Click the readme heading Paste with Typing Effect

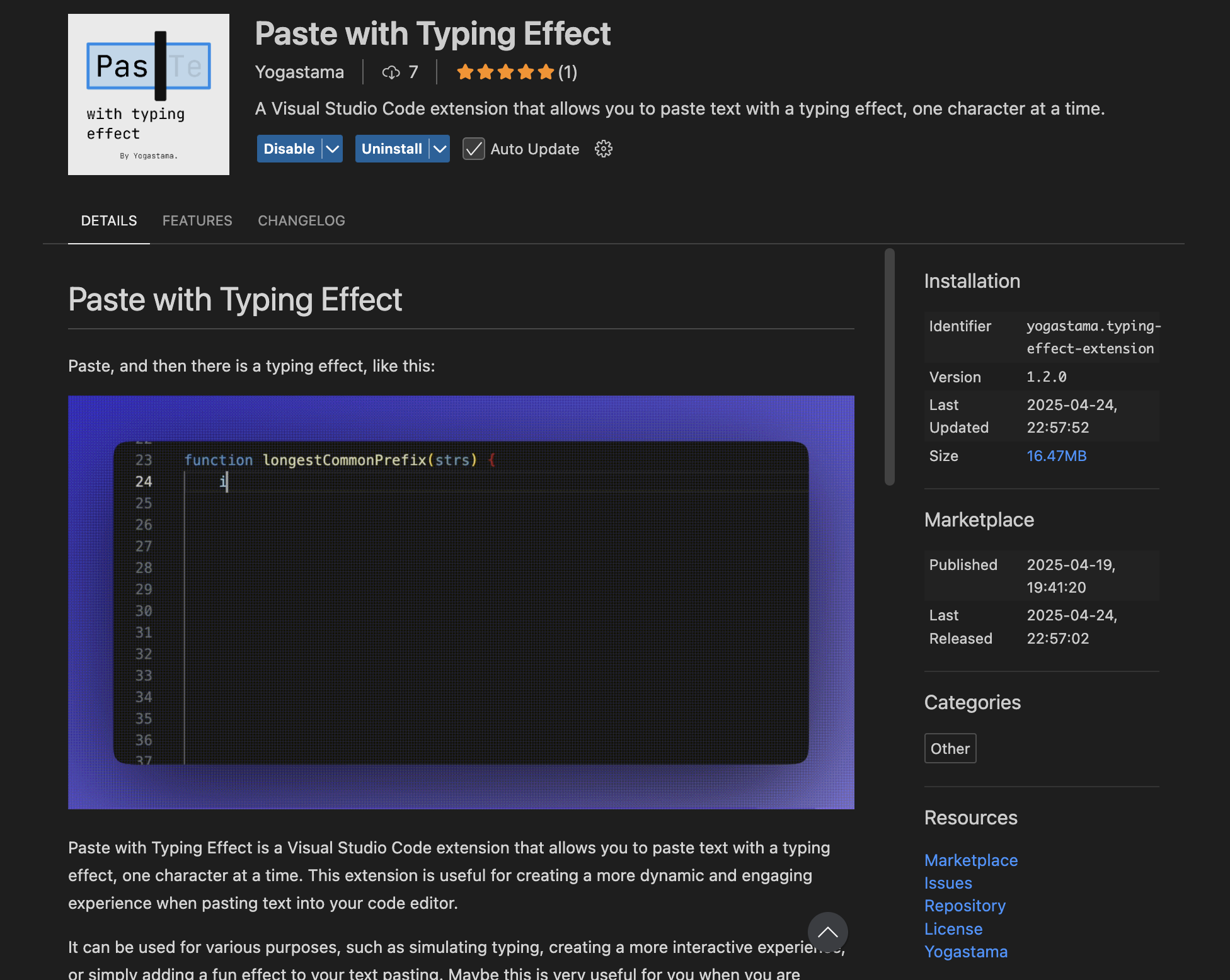(x=235, y=300)
